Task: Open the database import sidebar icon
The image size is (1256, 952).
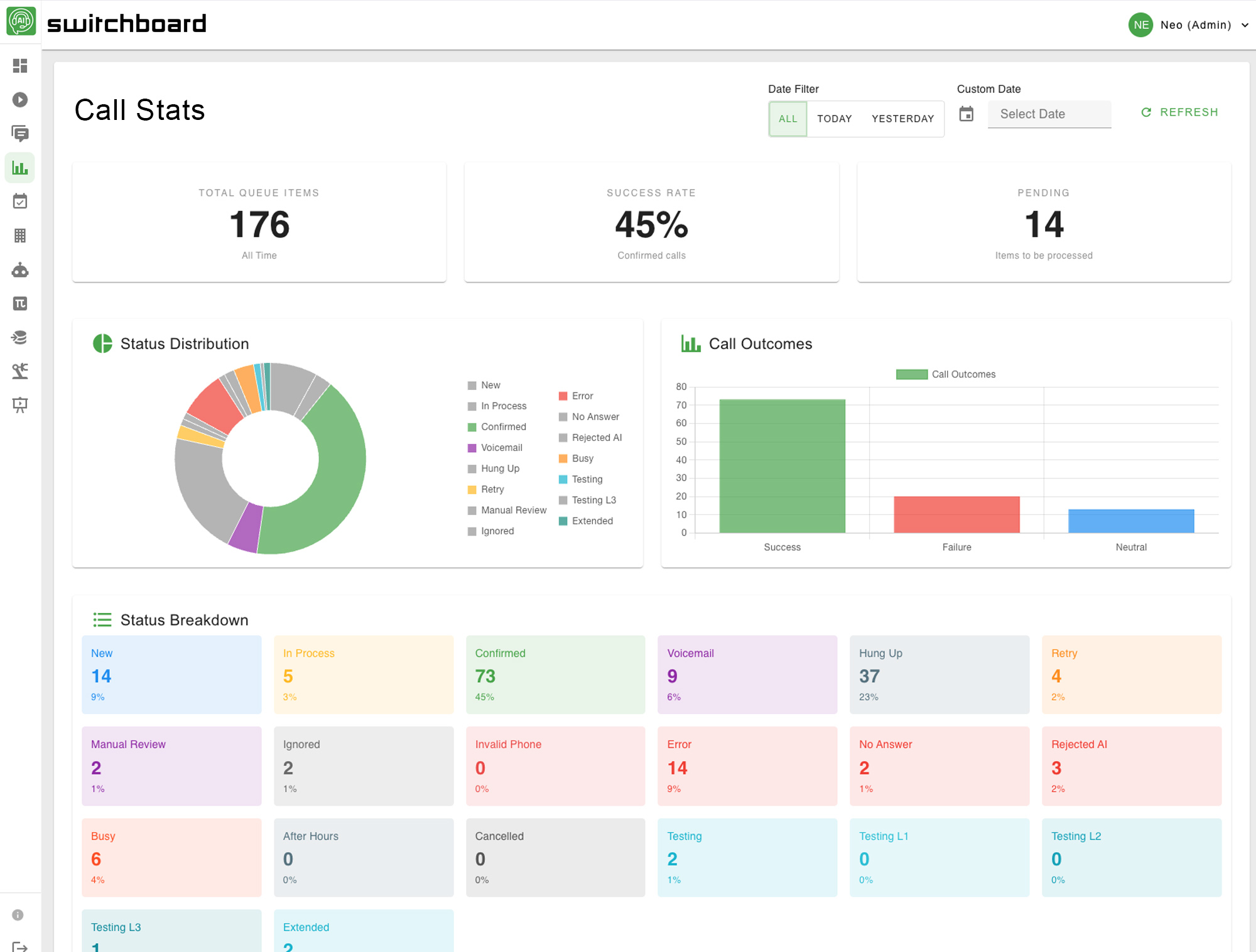Action: click(20, 338)
